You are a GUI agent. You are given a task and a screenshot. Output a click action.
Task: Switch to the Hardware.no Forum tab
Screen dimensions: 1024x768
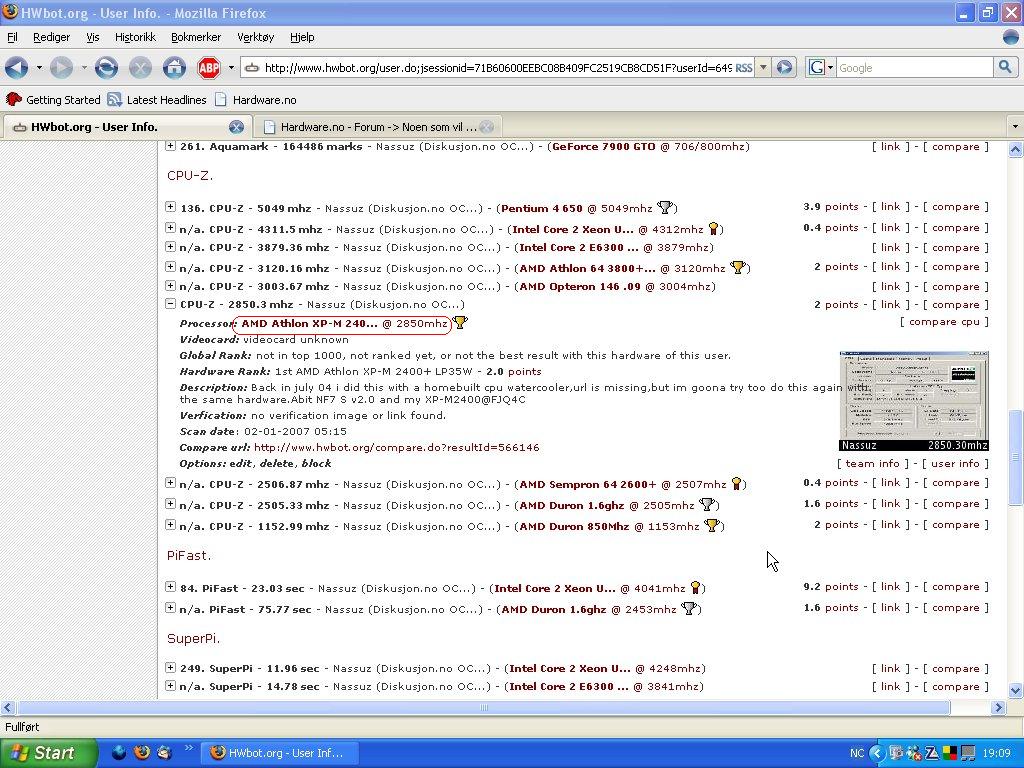click(377, 127)
